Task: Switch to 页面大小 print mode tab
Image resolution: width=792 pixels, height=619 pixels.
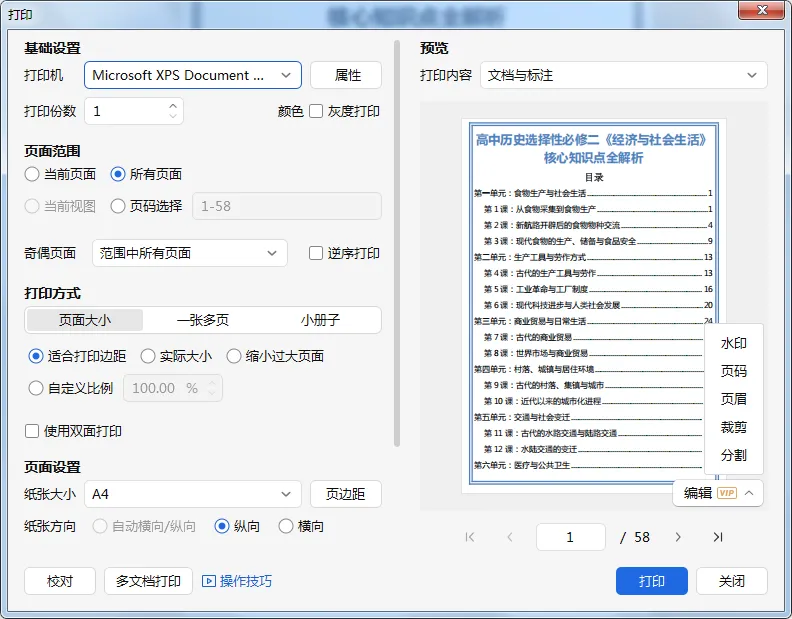Action: (85, 320)
